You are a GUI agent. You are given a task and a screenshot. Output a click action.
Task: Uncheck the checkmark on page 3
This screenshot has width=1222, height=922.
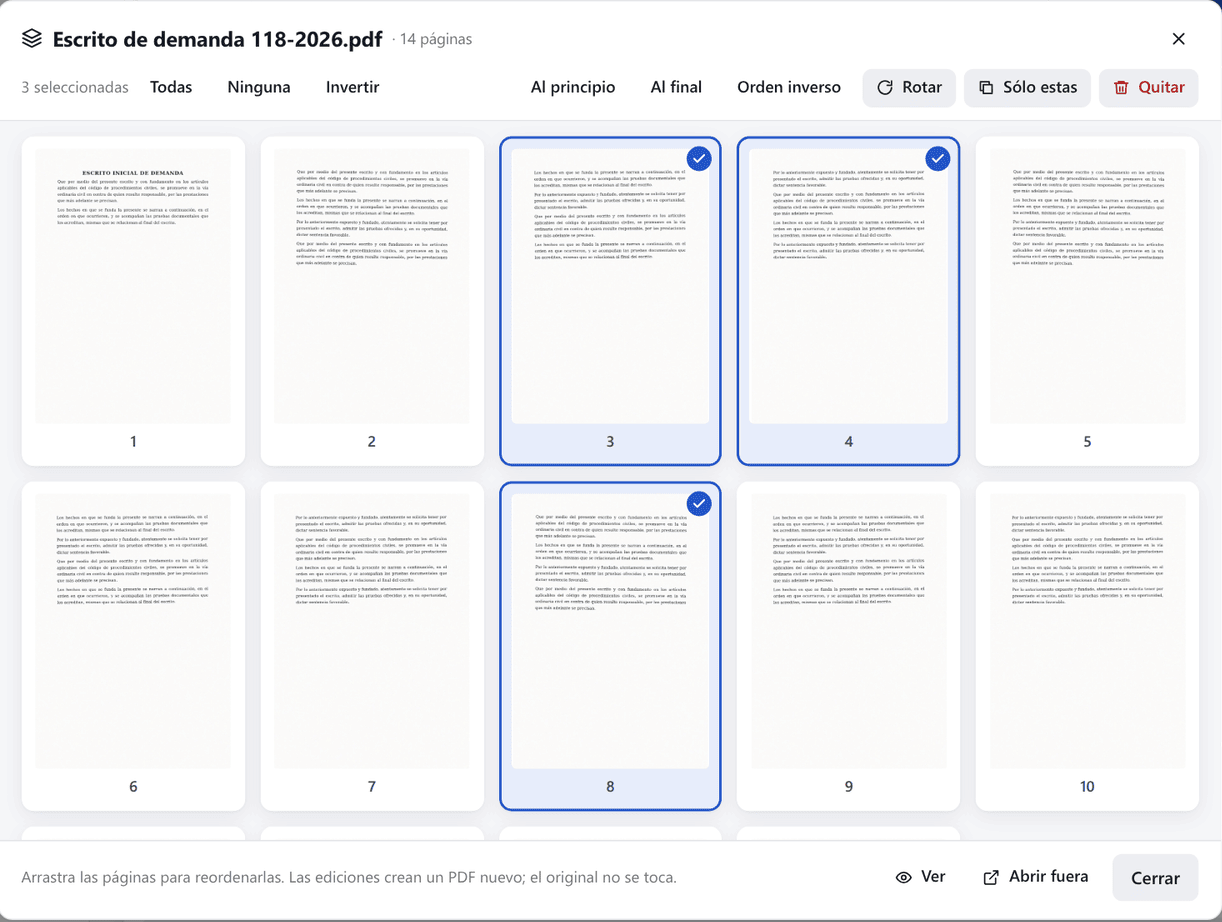pyautogui.click(x=699, y=158)
